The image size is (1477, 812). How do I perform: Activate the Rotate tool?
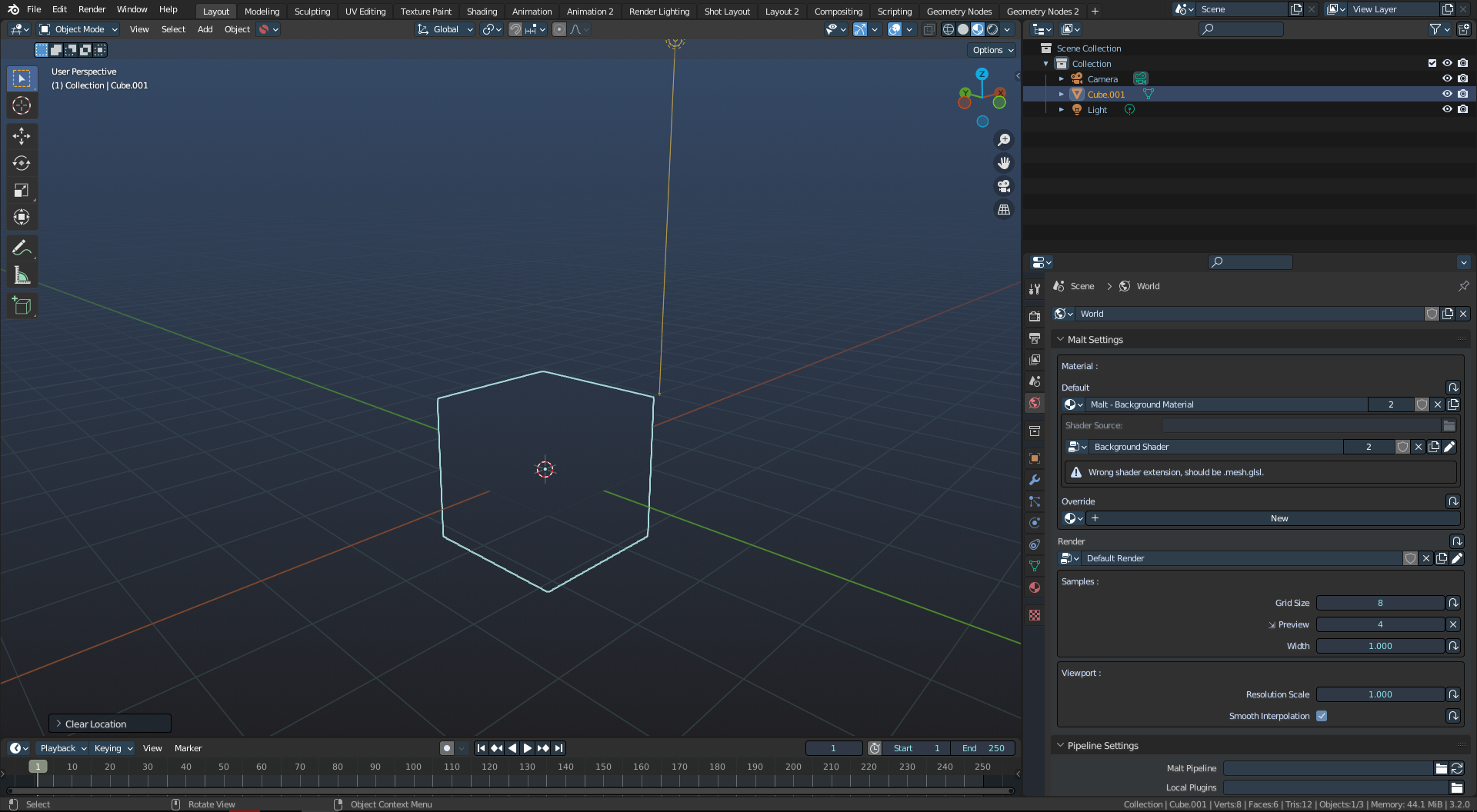(22, 163)
